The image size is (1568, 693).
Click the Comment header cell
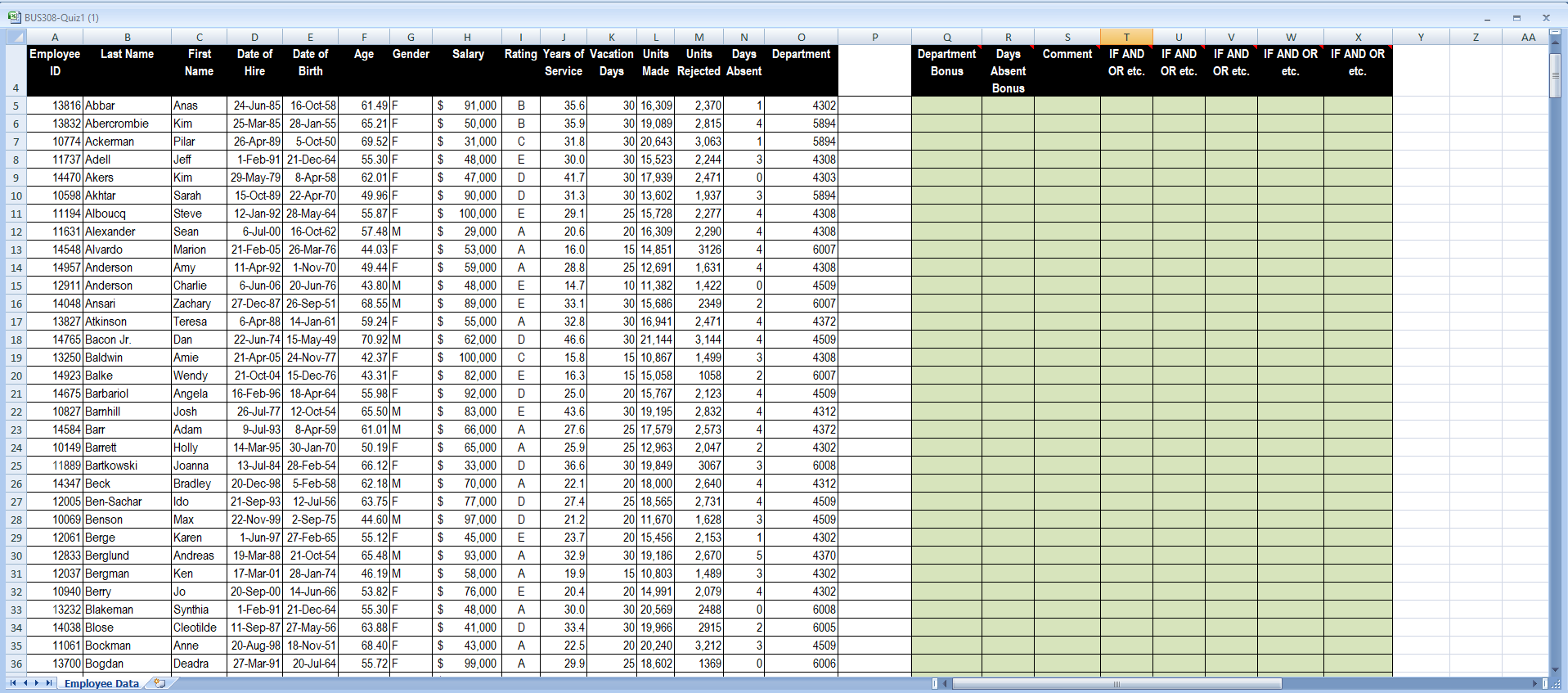coord(1067,70)
